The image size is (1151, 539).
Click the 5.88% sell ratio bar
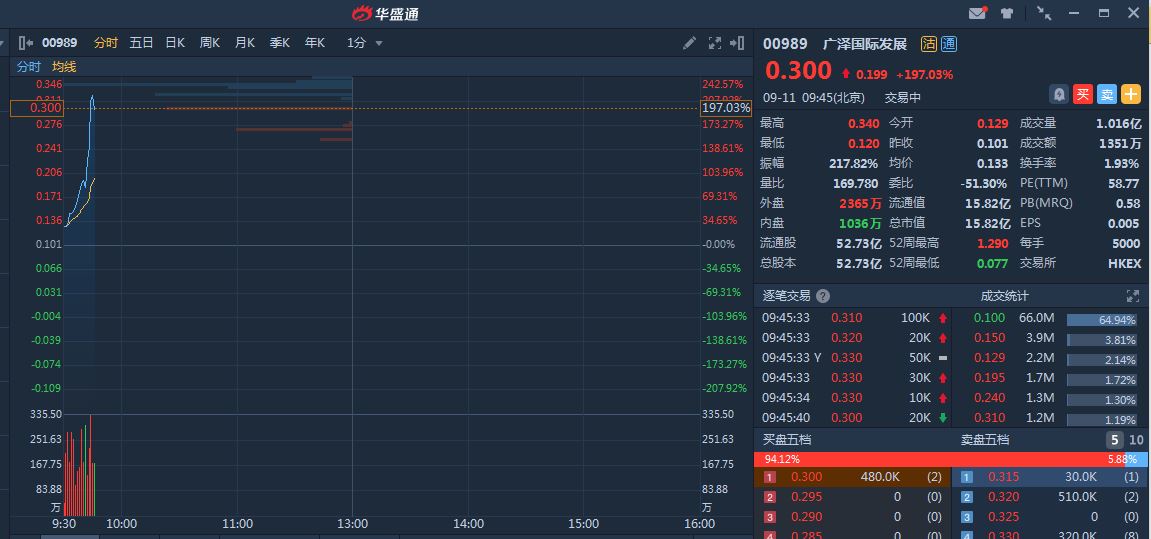click(1135, 460)
